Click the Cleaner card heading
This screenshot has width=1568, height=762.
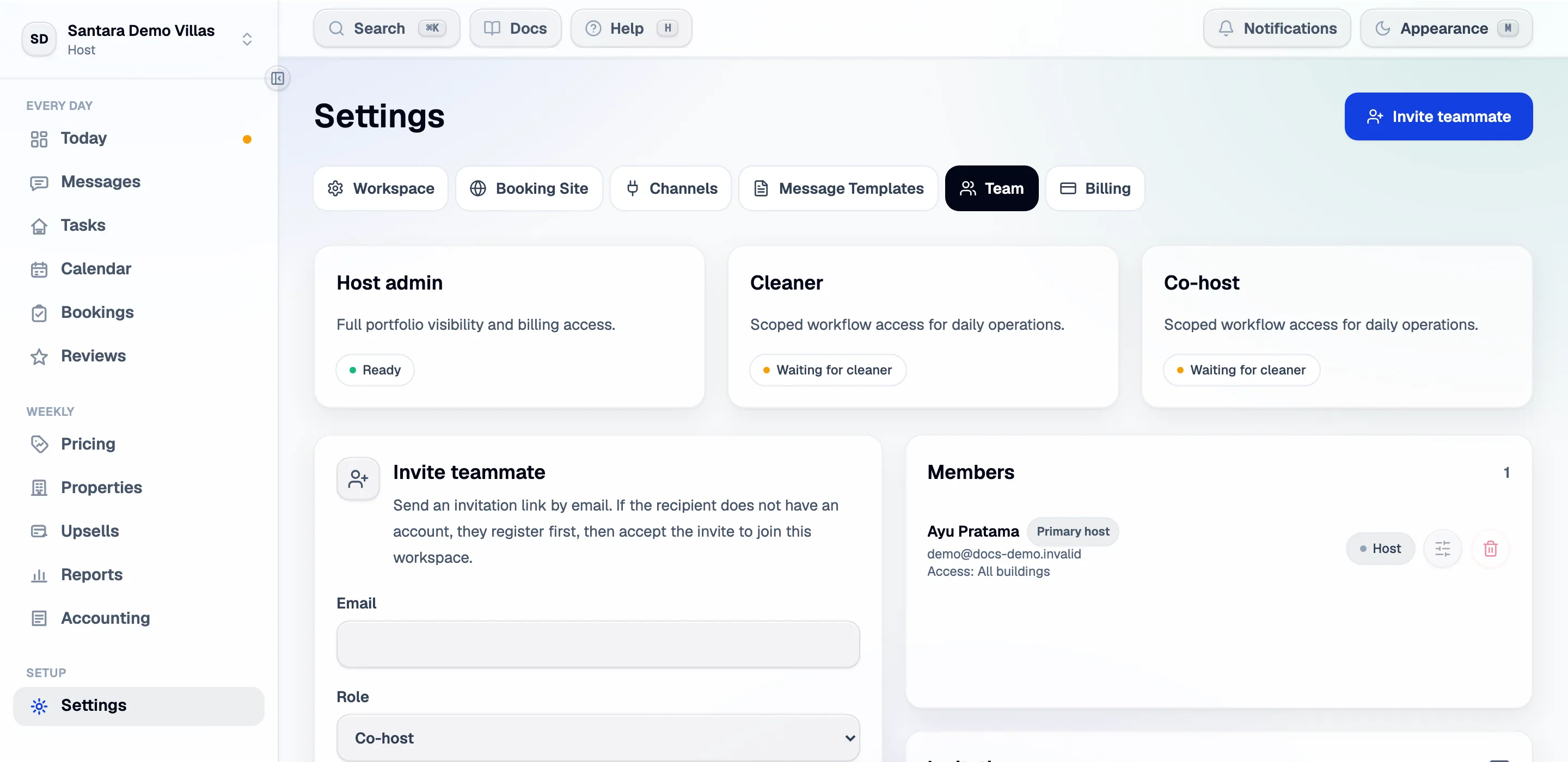[786, 283]
